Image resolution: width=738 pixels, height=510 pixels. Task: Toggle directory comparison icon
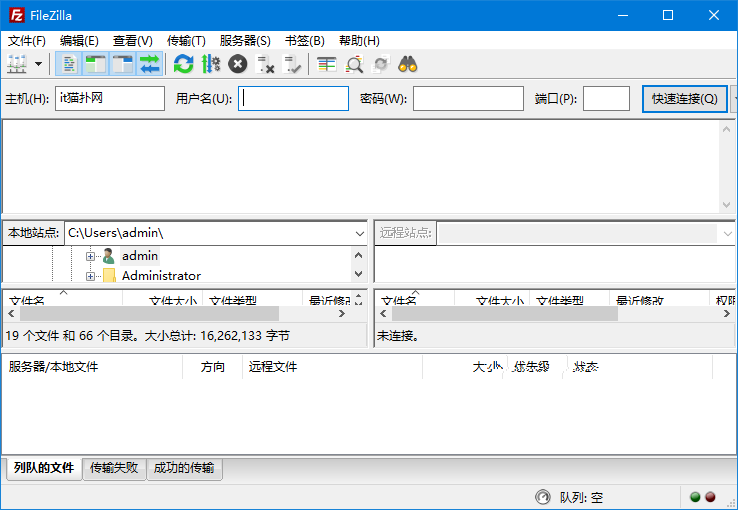(354, 64)
